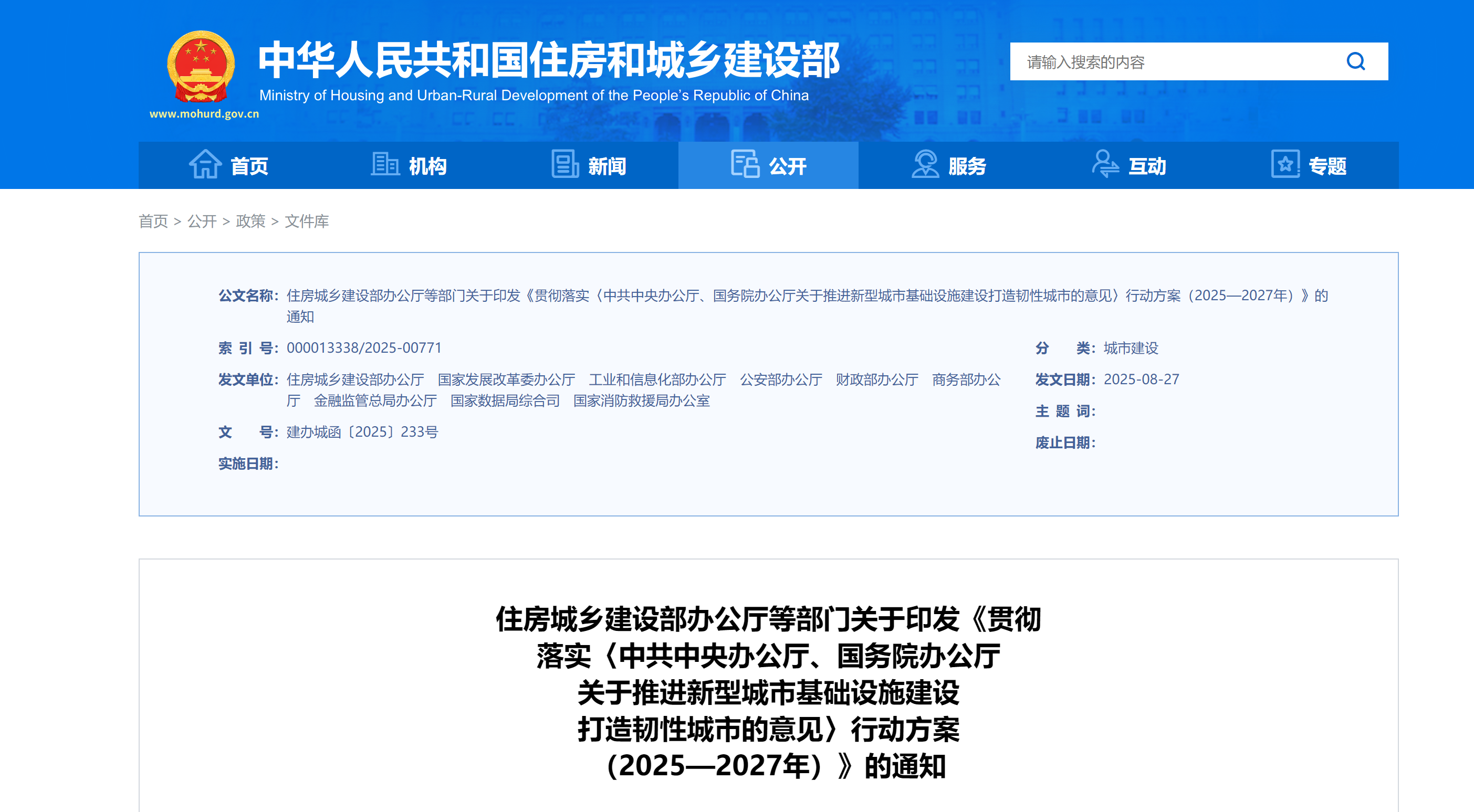Click the www.mohurd.gov.cn site address
The width and height of the screenshot is (1474, 812).
[204, 114]
